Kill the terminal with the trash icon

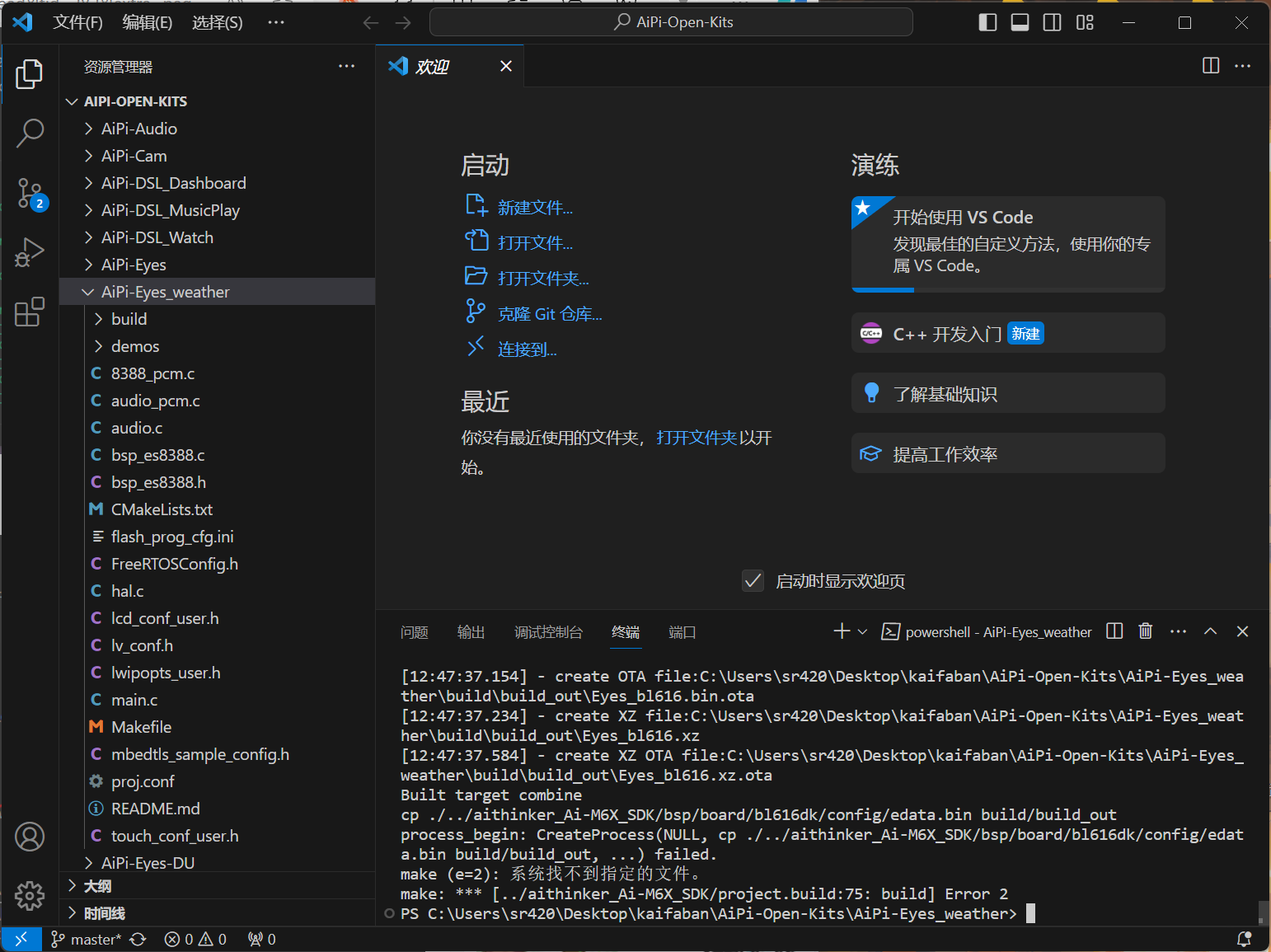[x=1146, y=631]
